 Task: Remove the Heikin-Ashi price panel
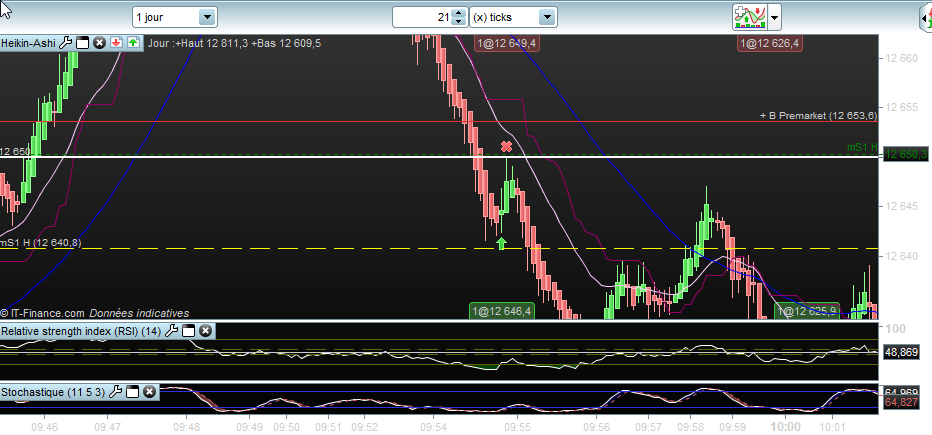pos(100,43)
